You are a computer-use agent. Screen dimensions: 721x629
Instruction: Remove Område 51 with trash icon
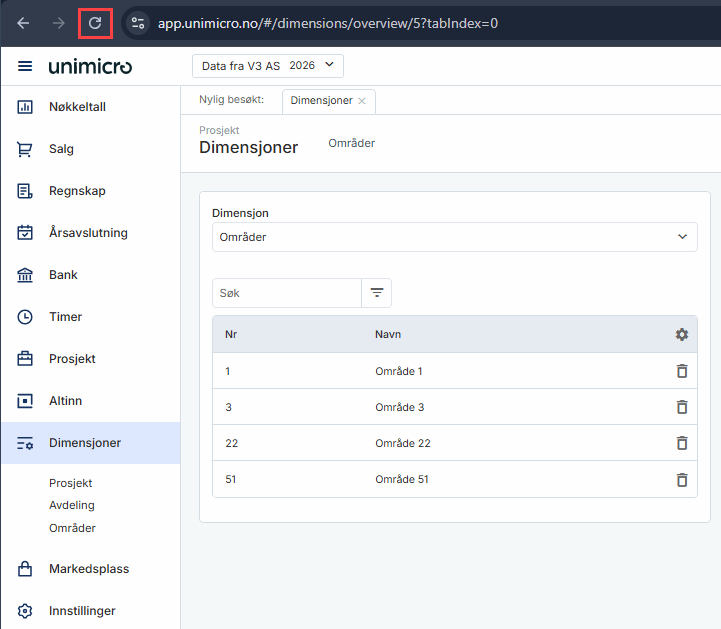click(x=682, y=479)
